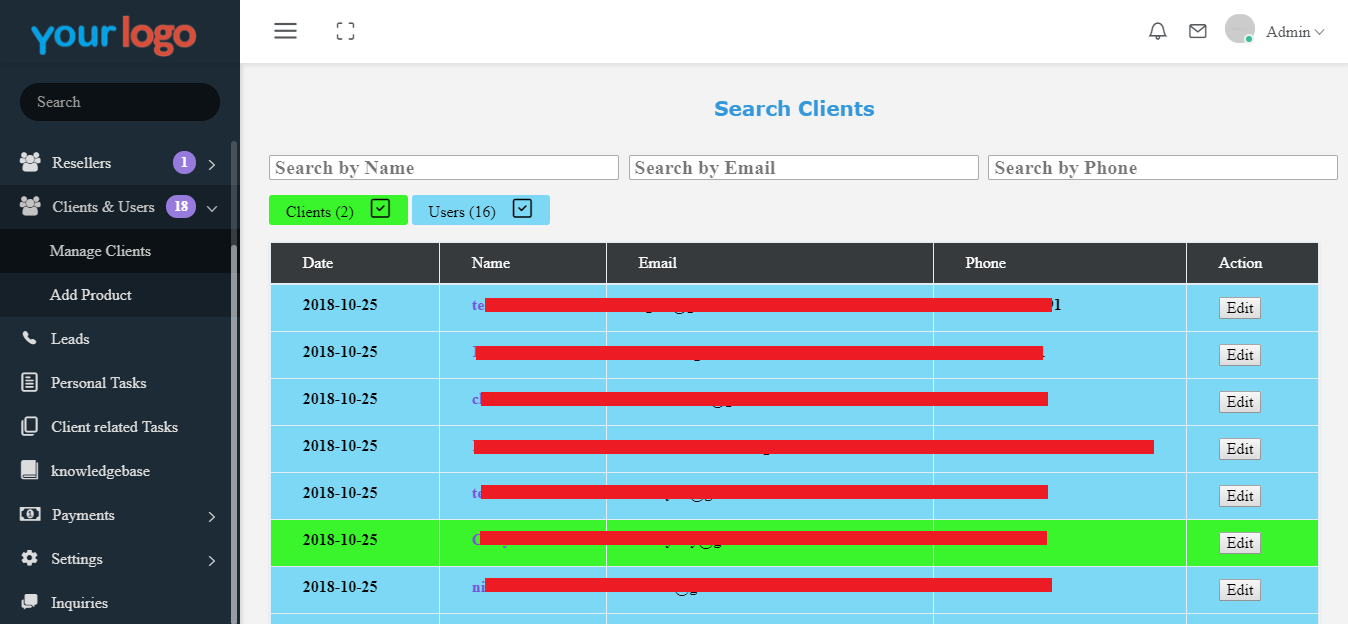Expand the Payments submenu arrow

click(x=212, y=516)
